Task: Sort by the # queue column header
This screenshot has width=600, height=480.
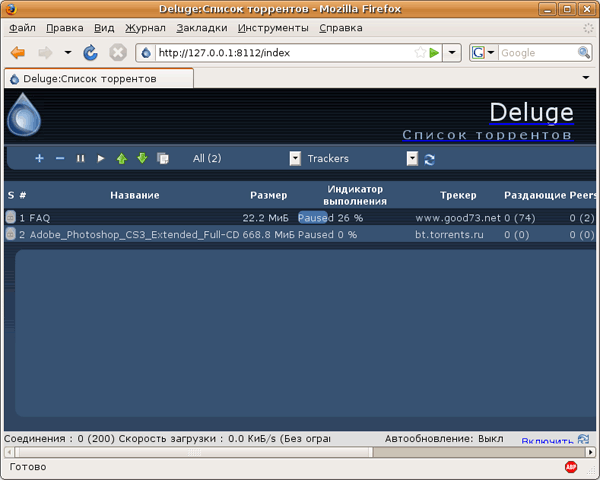Action: (23, 195)
